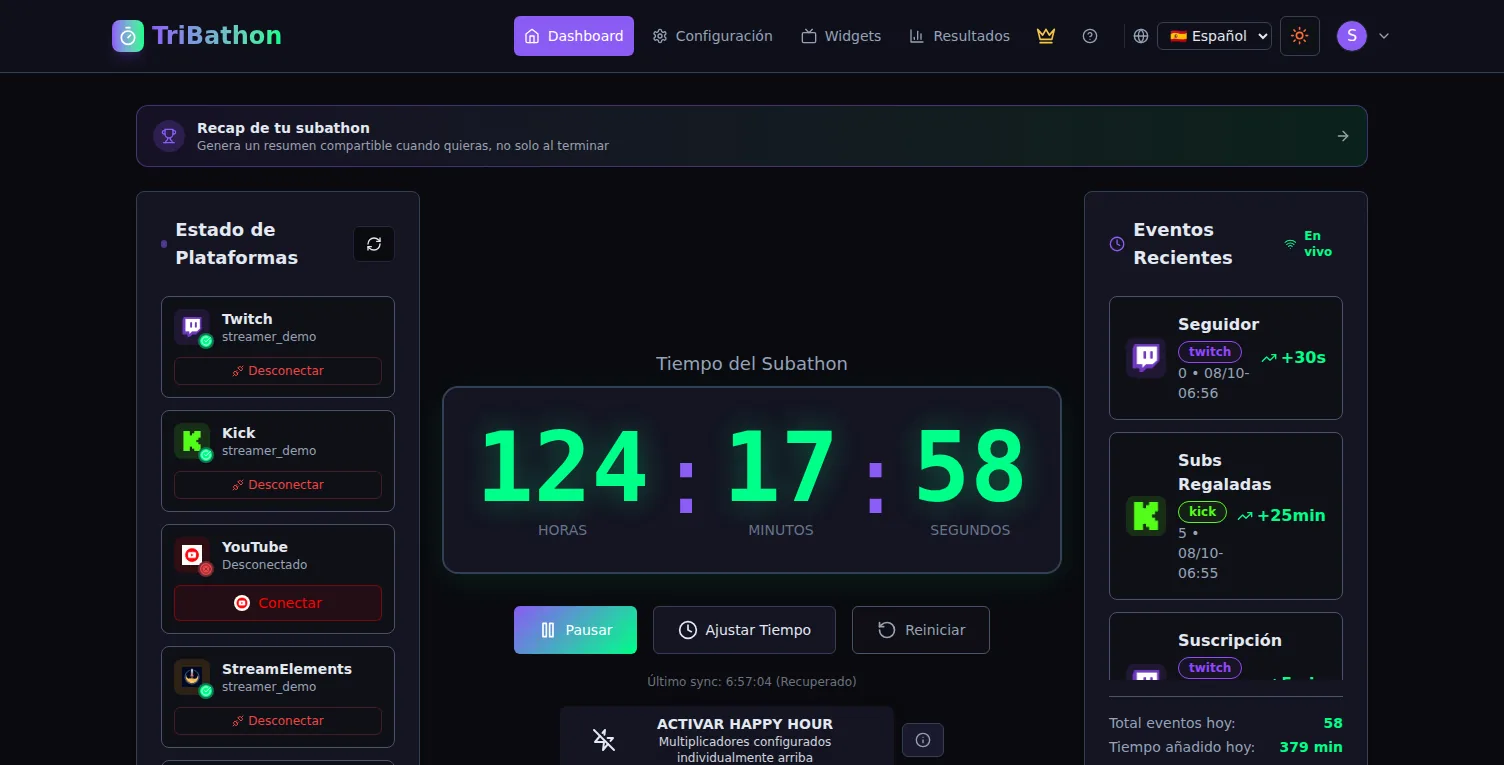
Task: Click the twitch tag on Seguidor event
Action: pyautogui.click(x=1210, y=352)
